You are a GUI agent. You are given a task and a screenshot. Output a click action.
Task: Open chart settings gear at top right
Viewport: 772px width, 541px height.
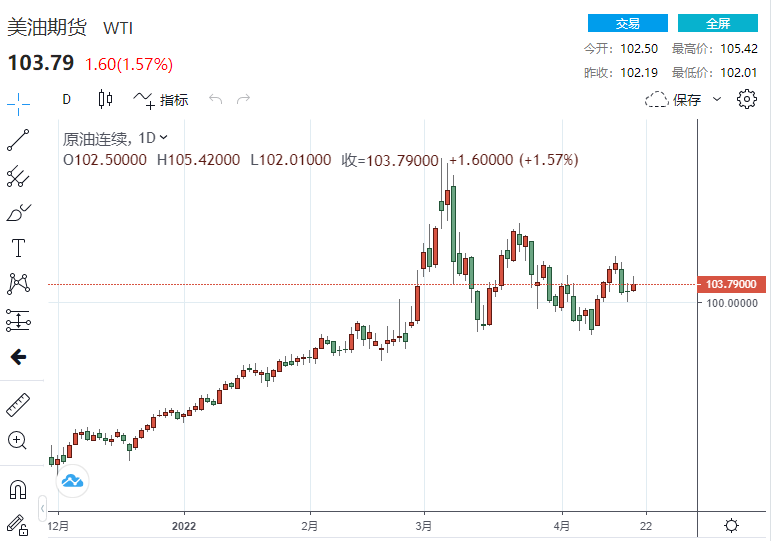click(x=747, y=99)
